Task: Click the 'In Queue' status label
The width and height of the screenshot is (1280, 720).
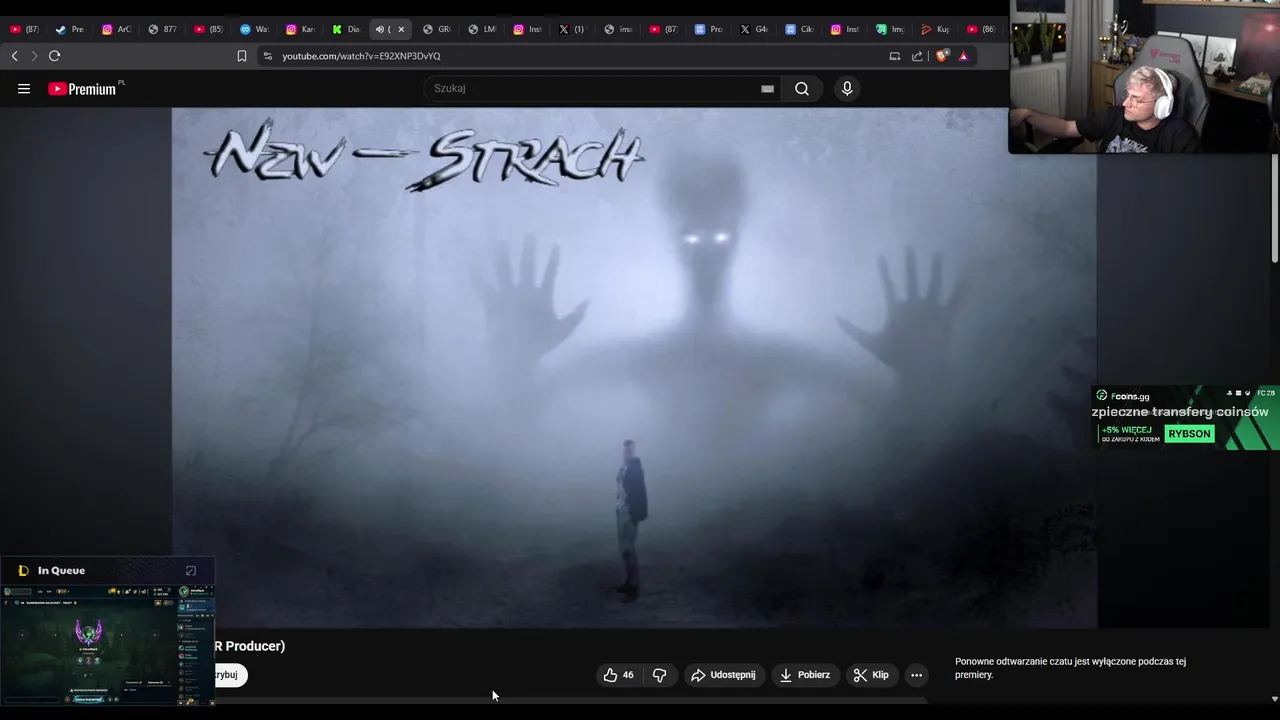Action: (61, 571)
